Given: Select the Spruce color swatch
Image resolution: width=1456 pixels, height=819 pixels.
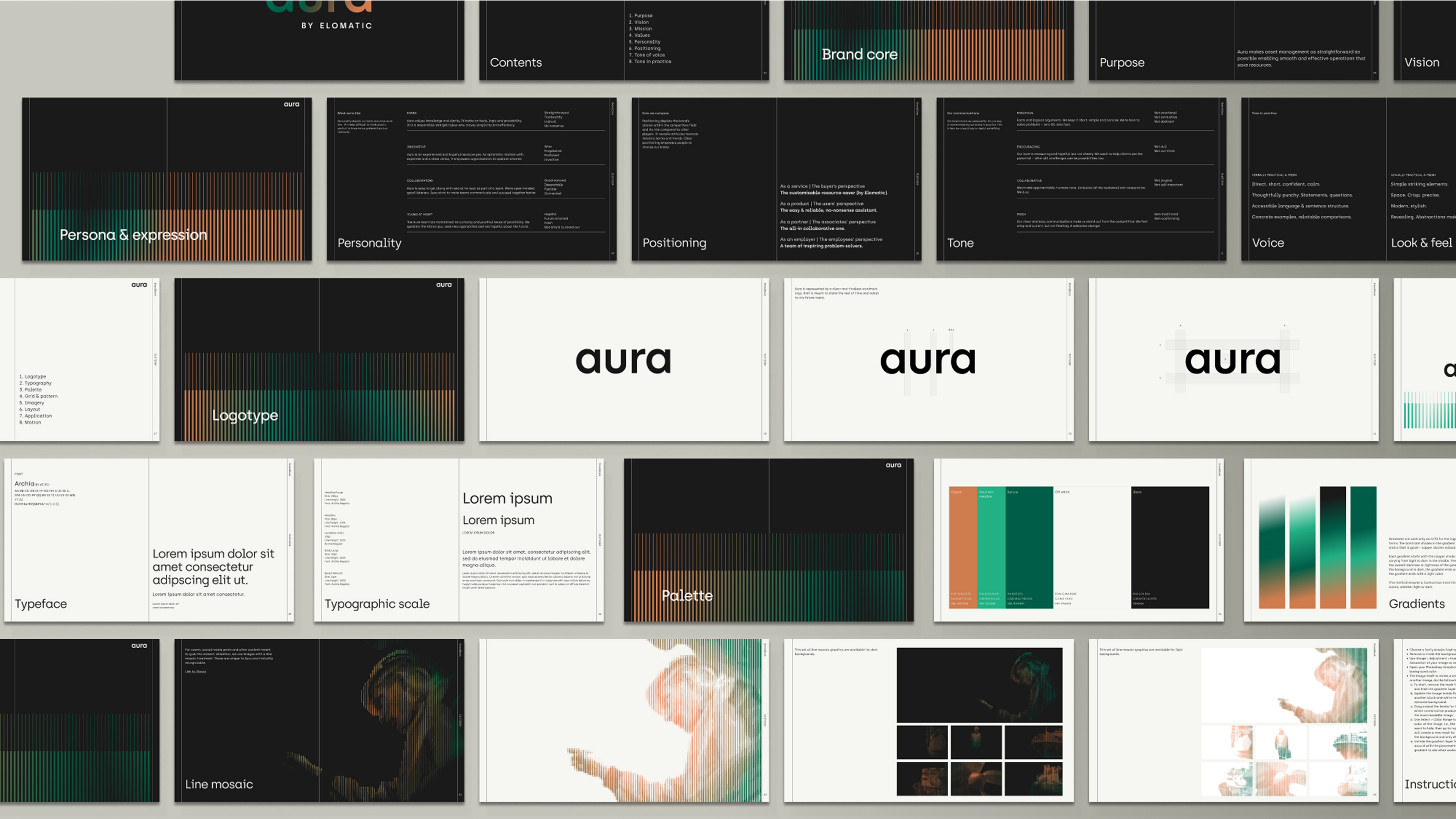Looking at the screenshot, I should coord(1030,547).
